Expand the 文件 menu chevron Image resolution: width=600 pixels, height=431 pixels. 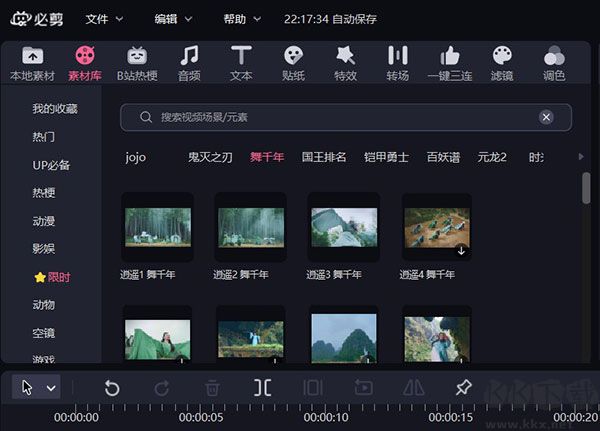click(x=119, y=18)
